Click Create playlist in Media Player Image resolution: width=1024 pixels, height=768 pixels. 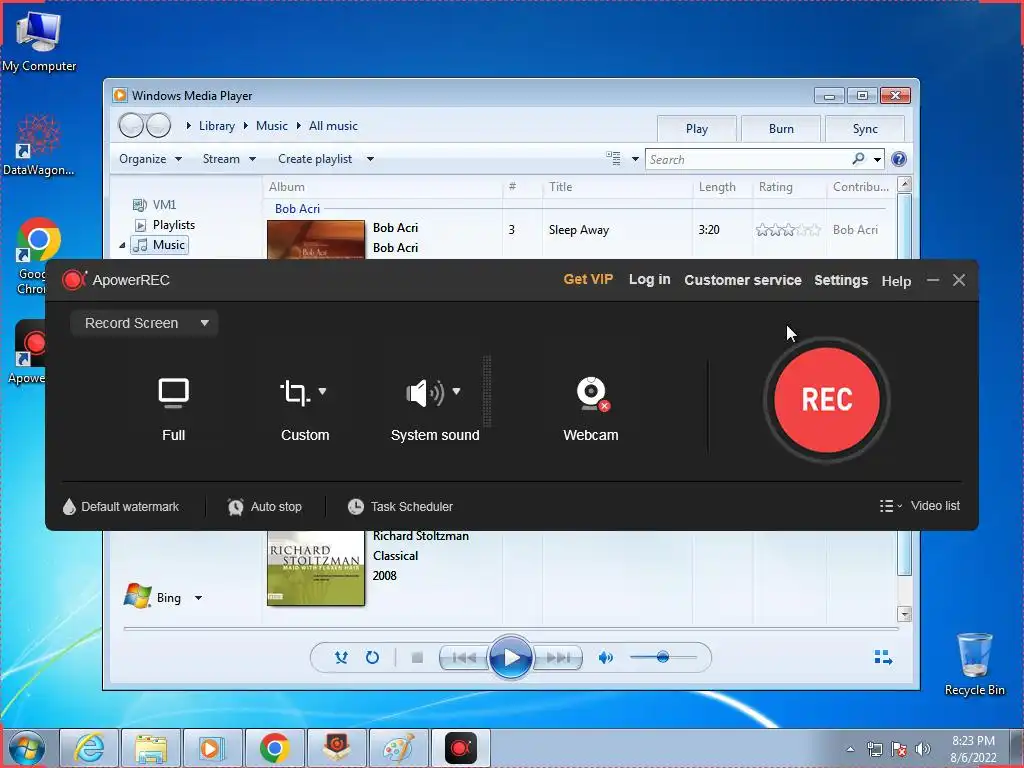point(315,159)
